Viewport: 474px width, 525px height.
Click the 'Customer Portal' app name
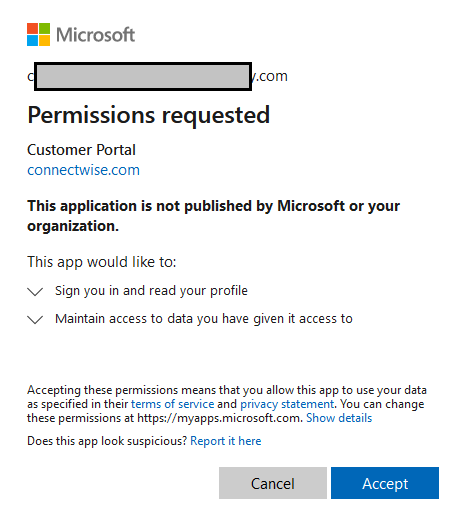click(81, 150)
